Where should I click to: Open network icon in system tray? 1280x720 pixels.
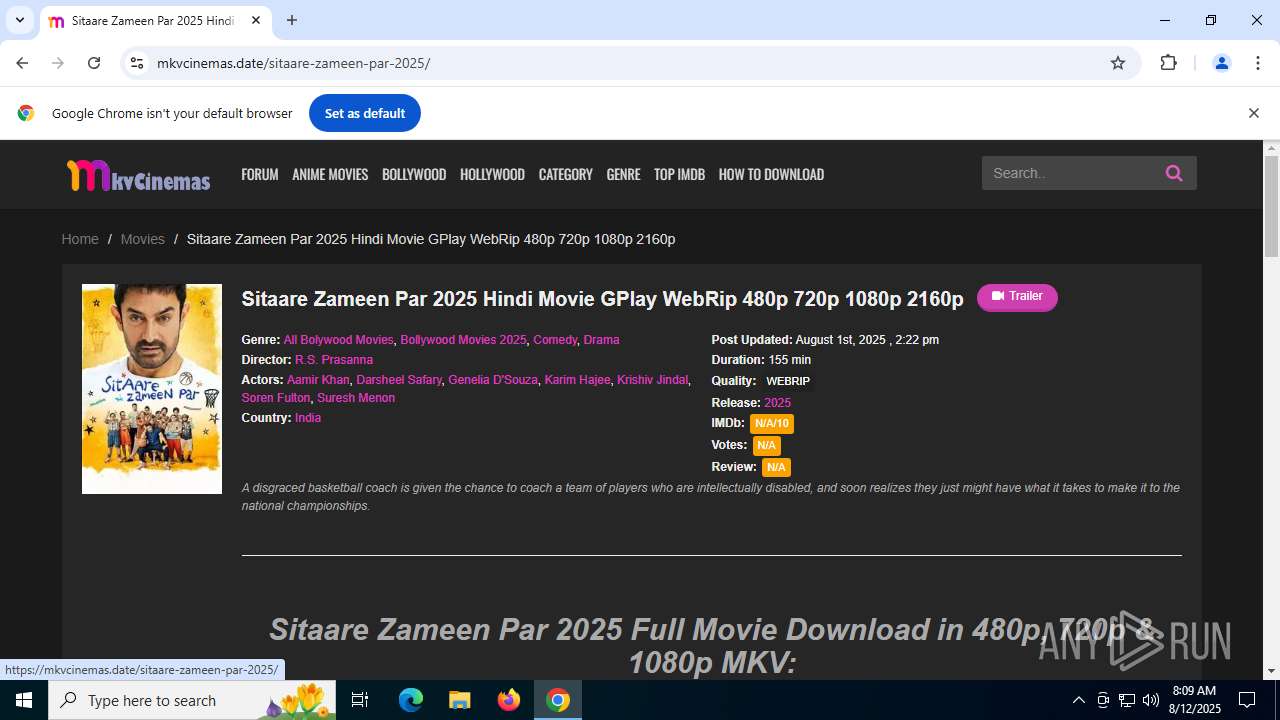point(1127,700)
